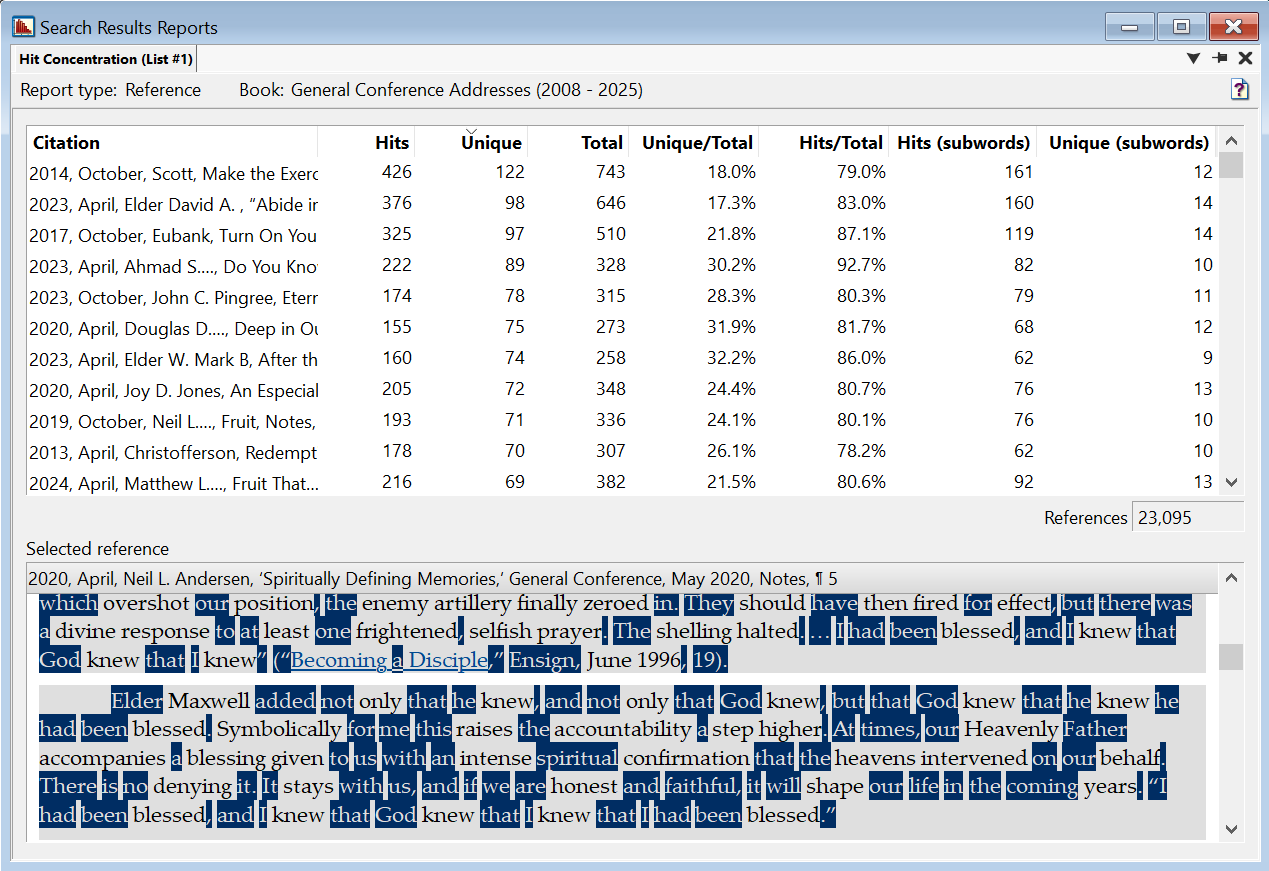The height and width of the screenshot is (871, 1269).
Task: Select the 2014 October Scott citation row
Action: coord(173,172)
